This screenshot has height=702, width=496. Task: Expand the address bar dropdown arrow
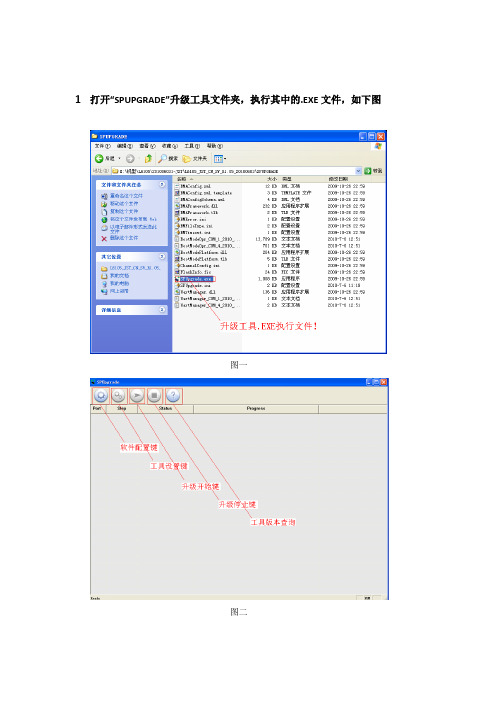point(358,171)
